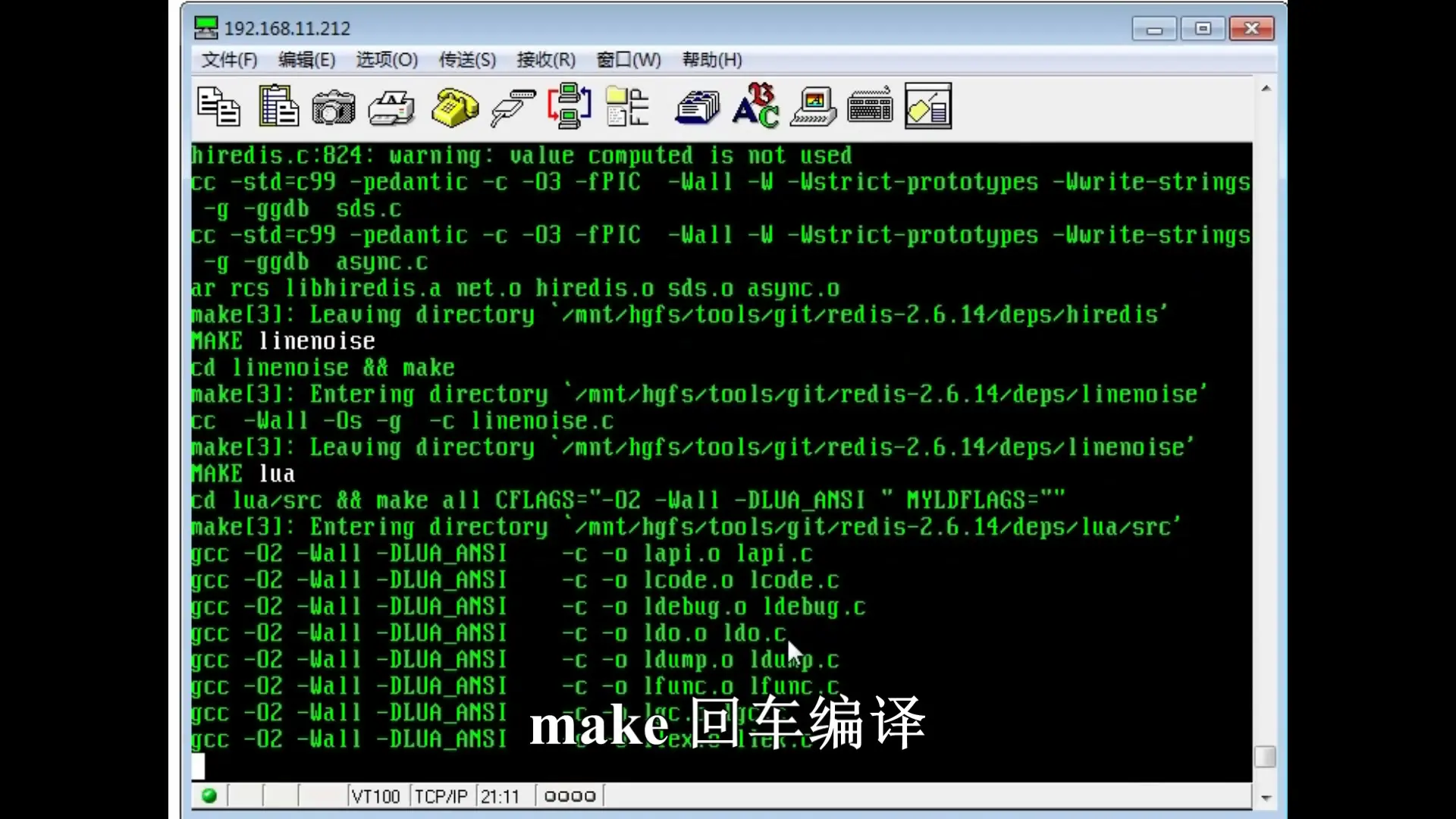Click the VT100 status bar entry
1456x819 pixels.
(376, 796)
